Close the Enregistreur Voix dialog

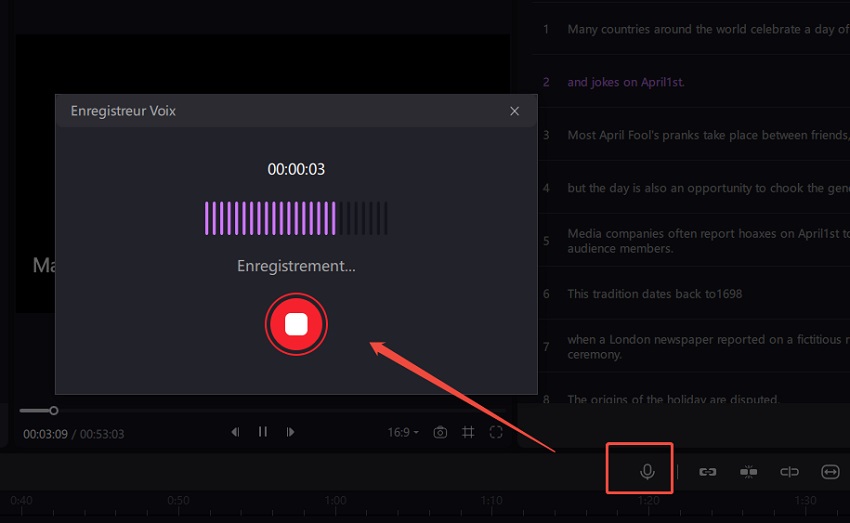coord(514,111)
